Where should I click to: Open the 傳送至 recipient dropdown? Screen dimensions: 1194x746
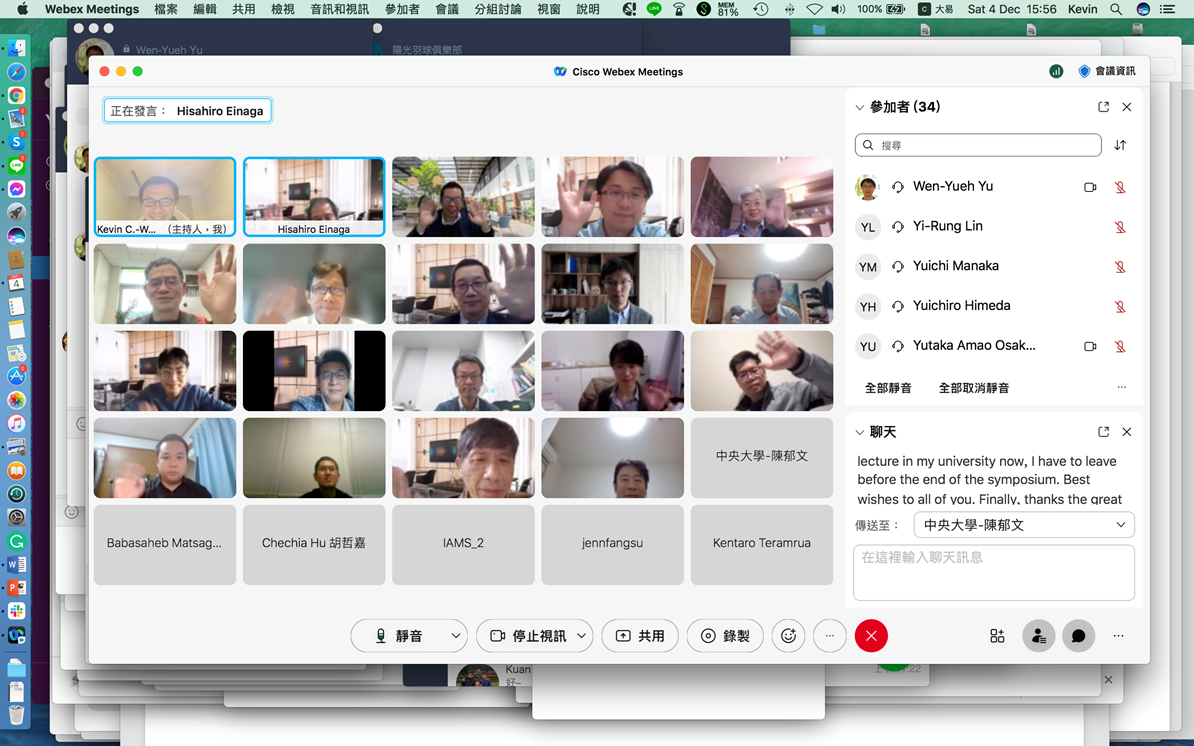pos(1024,525)
